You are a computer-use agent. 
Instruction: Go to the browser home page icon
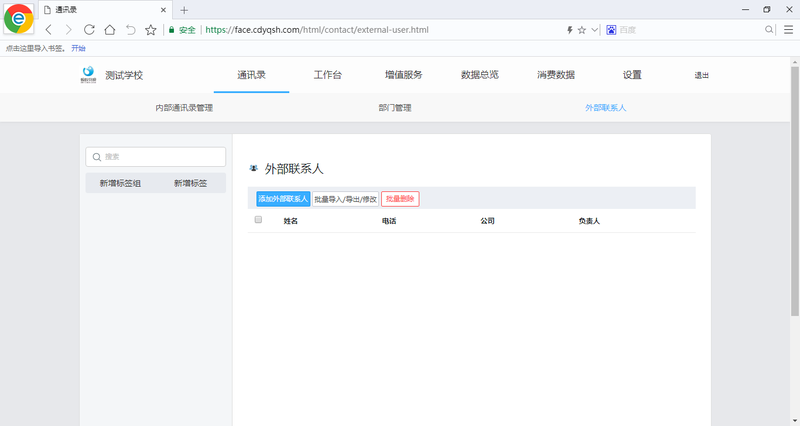pyautogui.click(x=110, y=30)
